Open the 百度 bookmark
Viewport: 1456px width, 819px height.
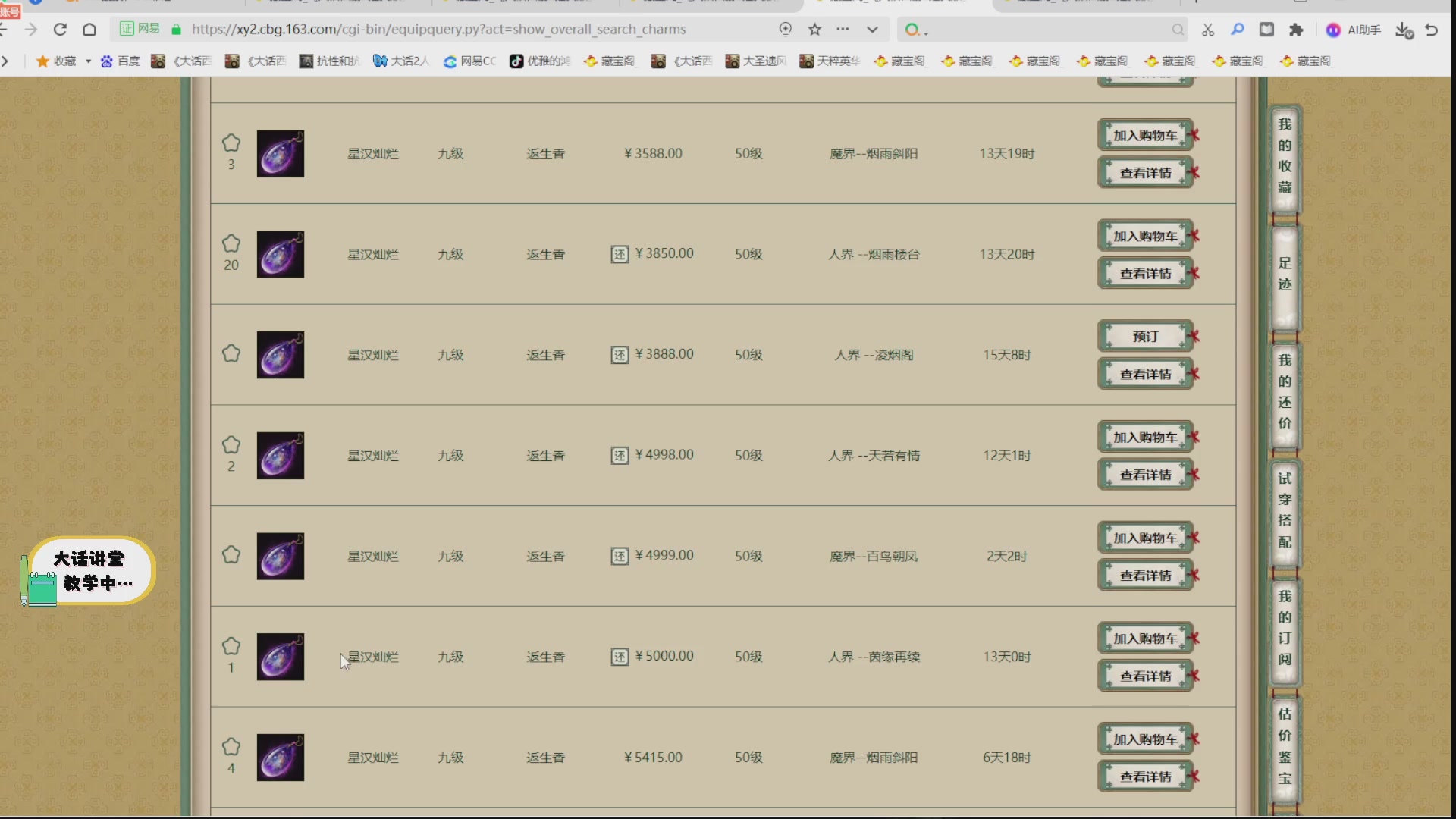(120, 61)
